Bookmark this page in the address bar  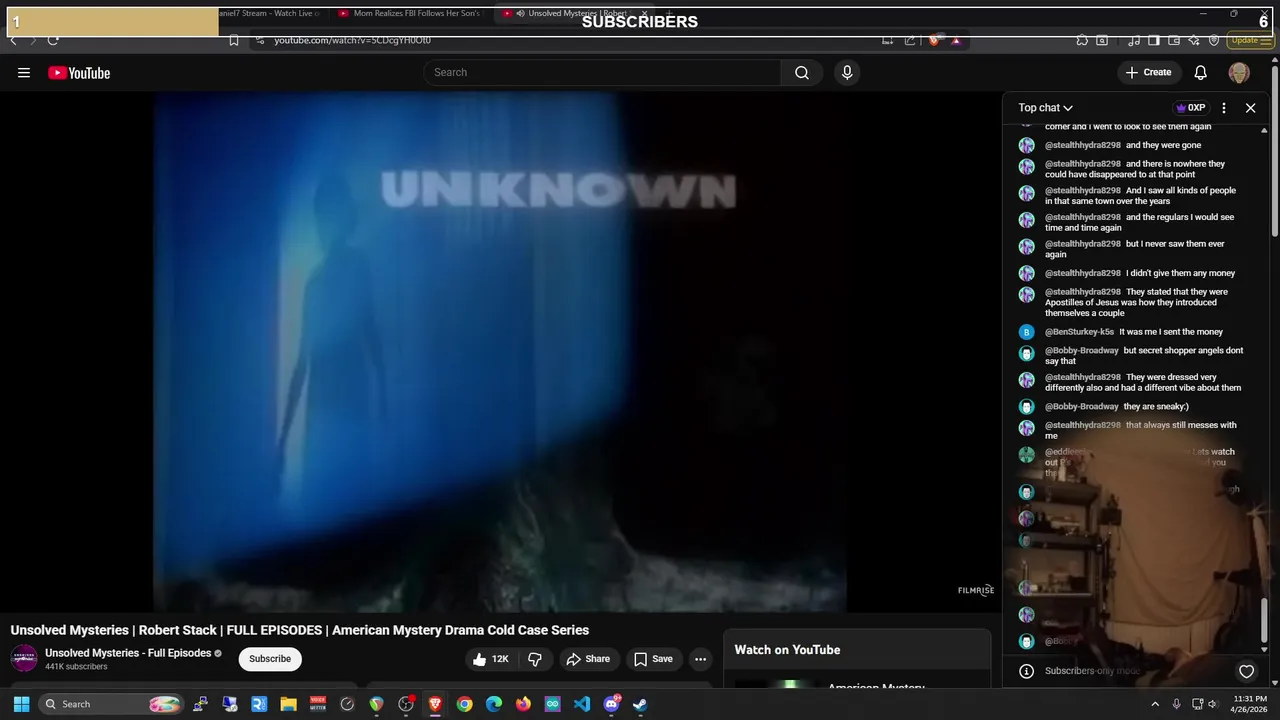coord(233,40)
